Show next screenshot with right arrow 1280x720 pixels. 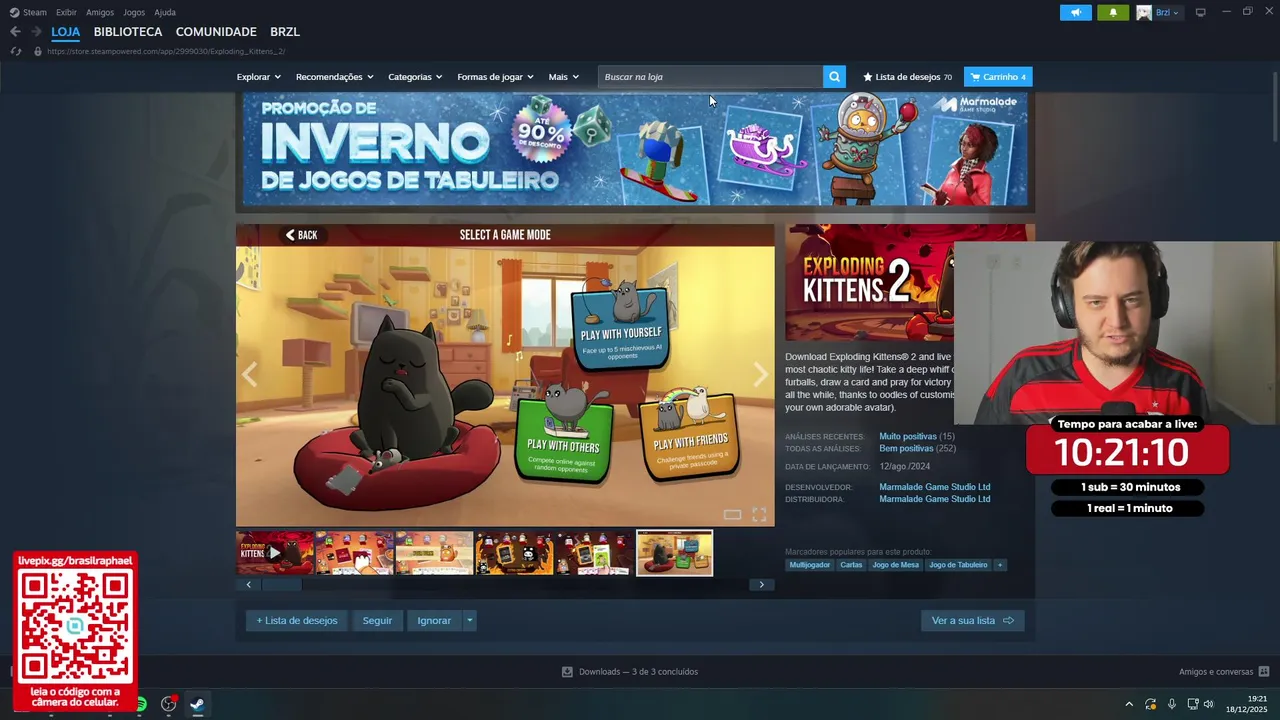click(x=760, y=375)
